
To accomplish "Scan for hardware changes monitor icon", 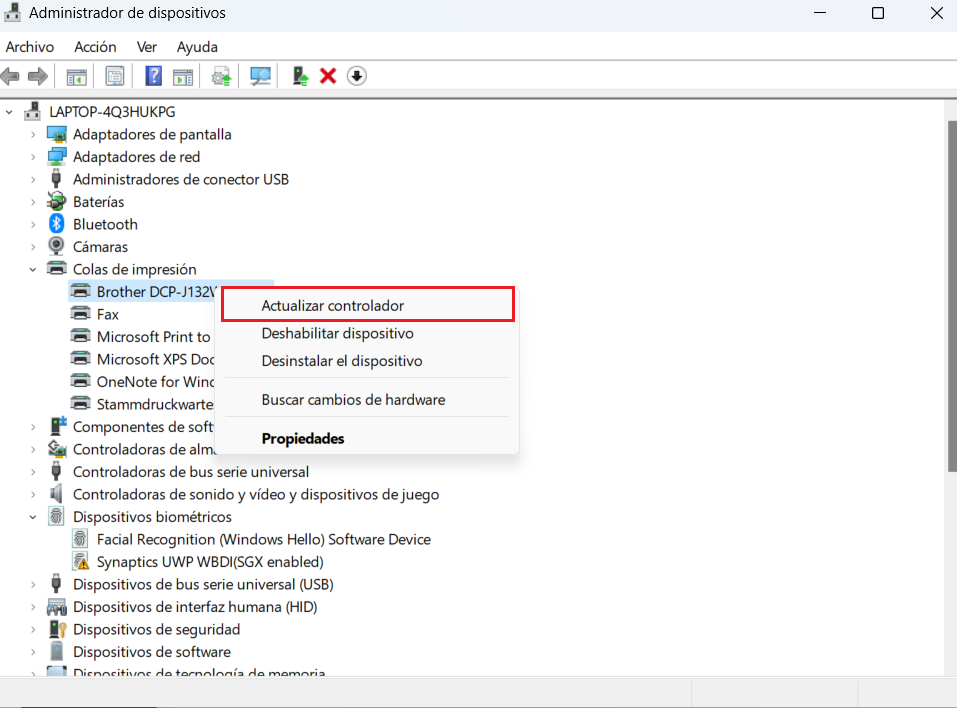I will click(261, 76).
